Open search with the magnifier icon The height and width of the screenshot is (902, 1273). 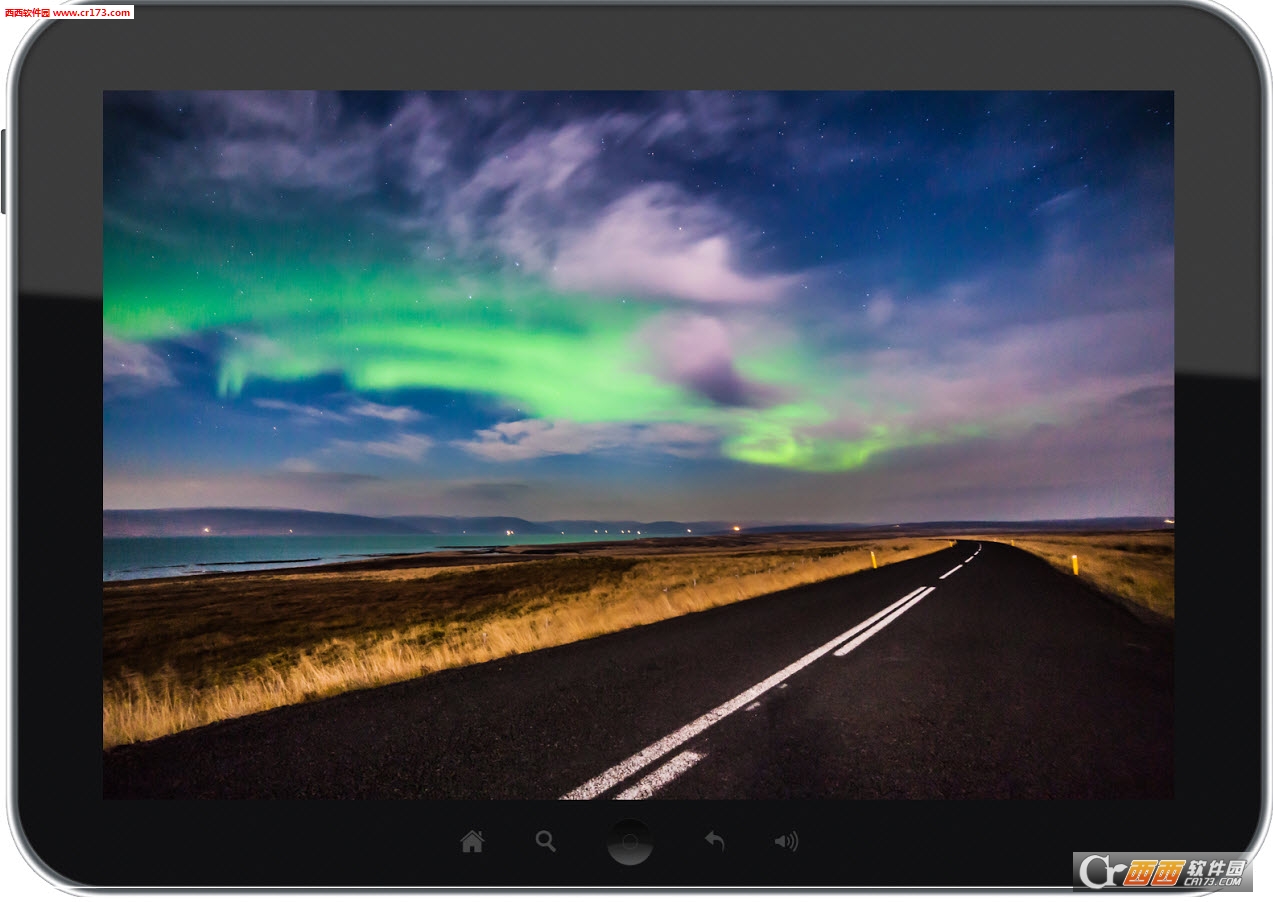coord(545,841)
